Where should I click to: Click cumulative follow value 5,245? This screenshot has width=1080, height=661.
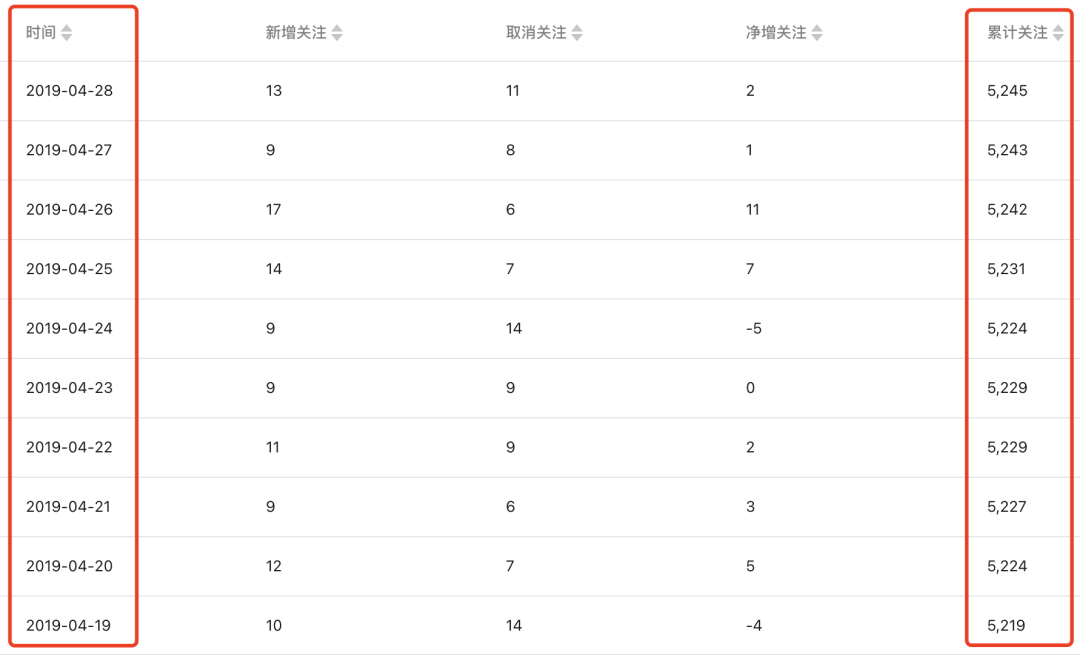tap(1007, 91)
